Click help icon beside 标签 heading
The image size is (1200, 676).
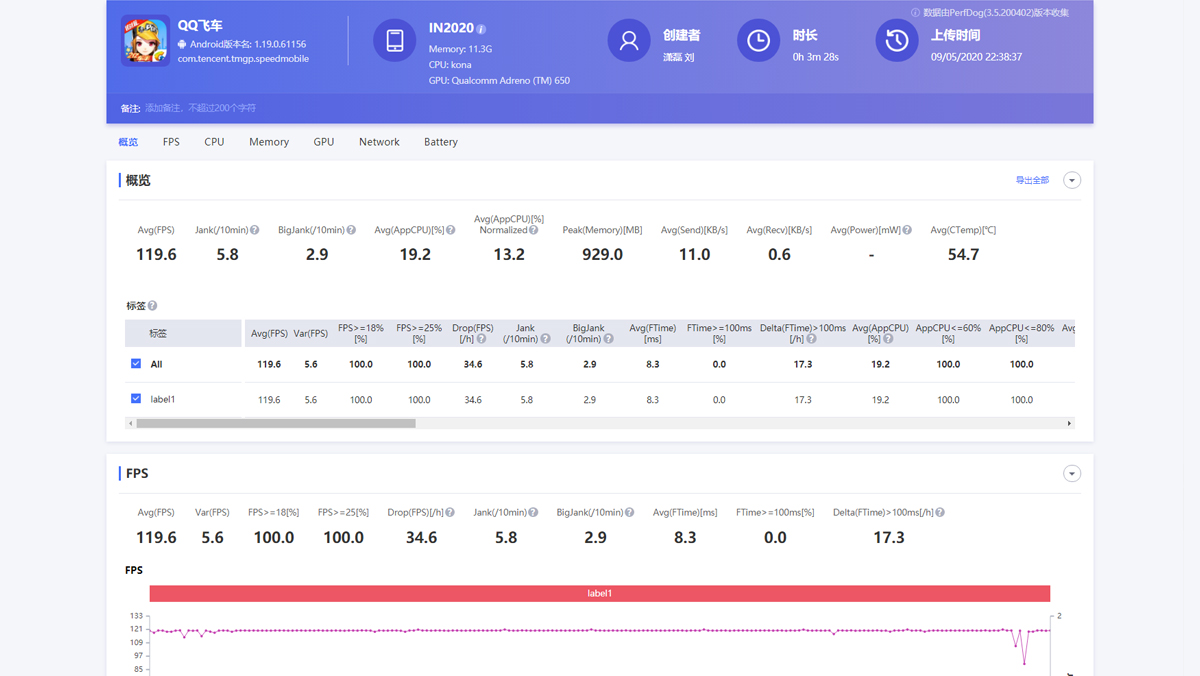pyautogui.click(x=153, y=306)
